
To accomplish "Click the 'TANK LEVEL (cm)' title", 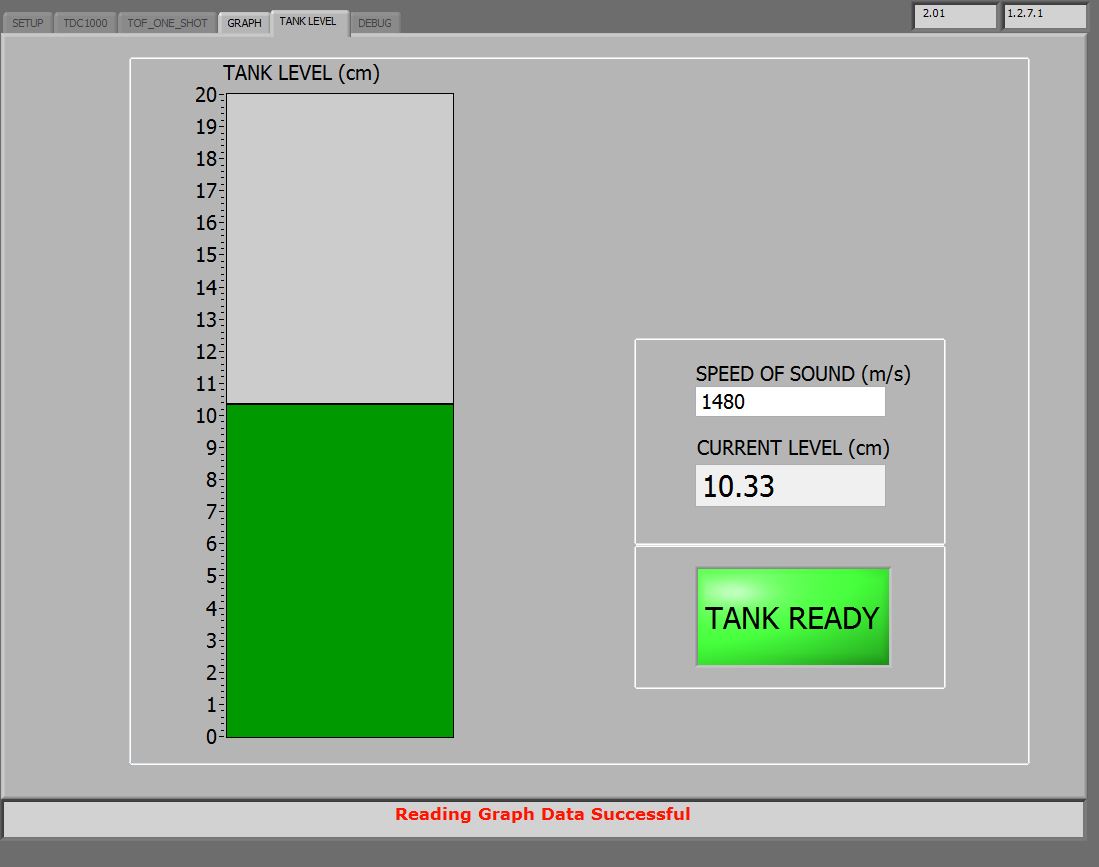I will point(301,73).
